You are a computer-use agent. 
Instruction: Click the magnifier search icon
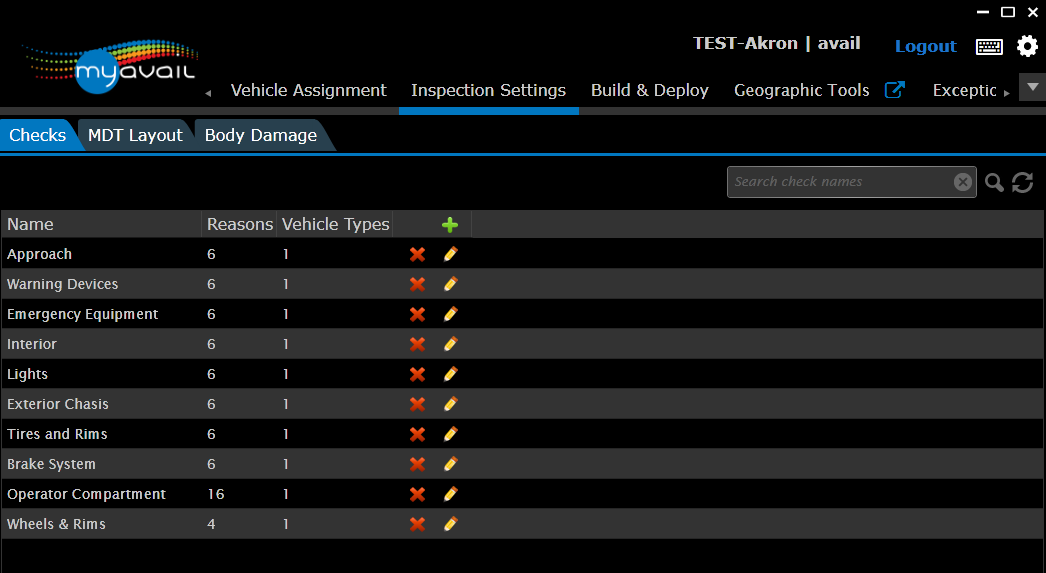[x=994, y=182]
